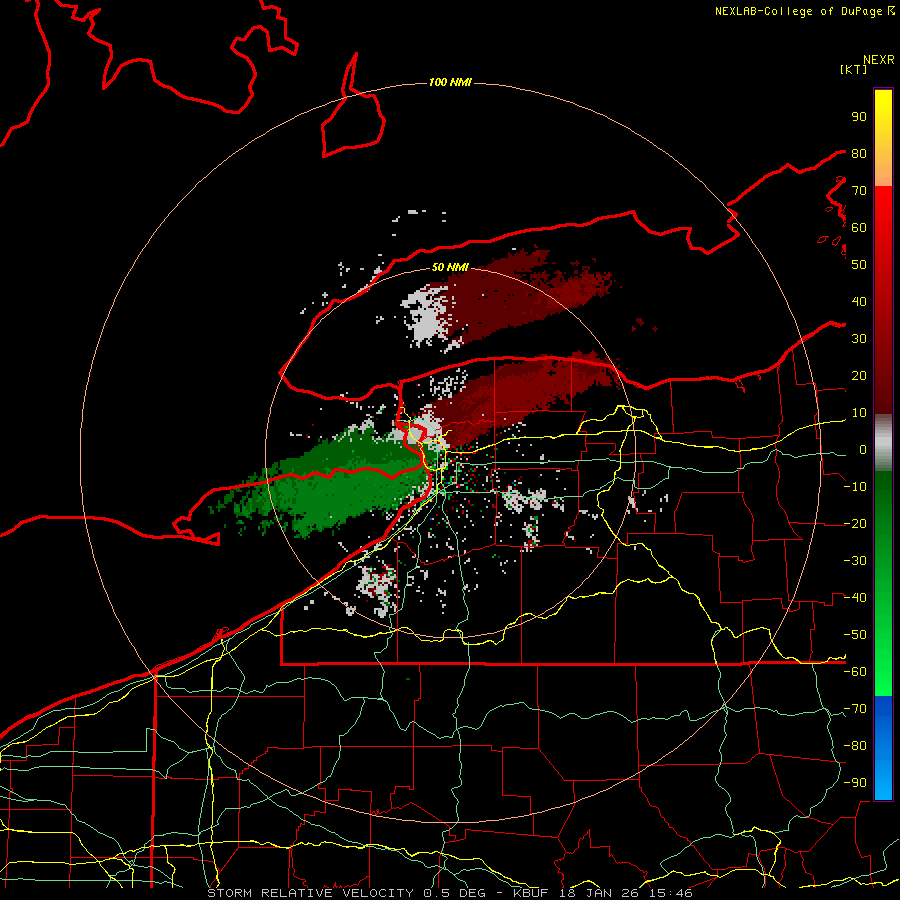Click the KBUF radar site identifier
The height and width of the screenshot is (900, 900).
(531, 893)
